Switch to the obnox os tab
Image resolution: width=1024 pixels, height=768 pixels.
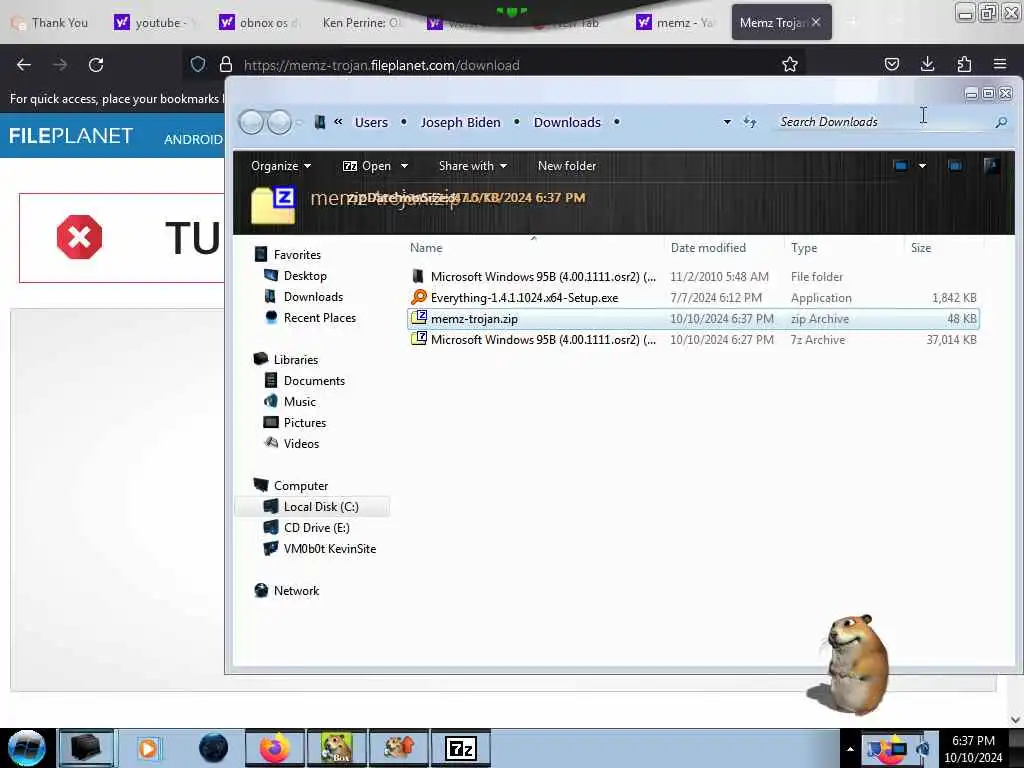[x=260, y=23]
